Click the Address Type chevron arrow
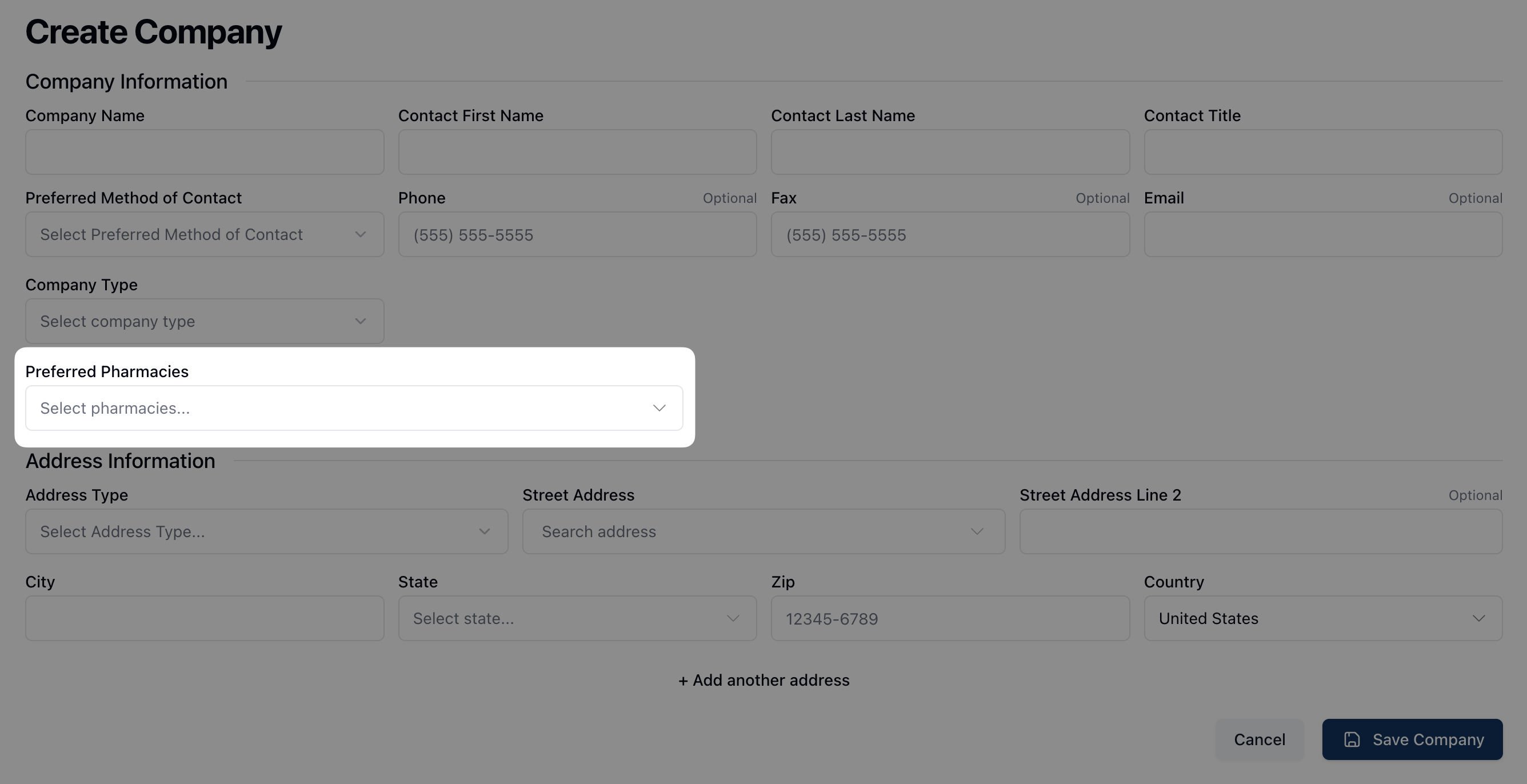Viewport: 1527px width, 784px height. [x=484, y=531]
